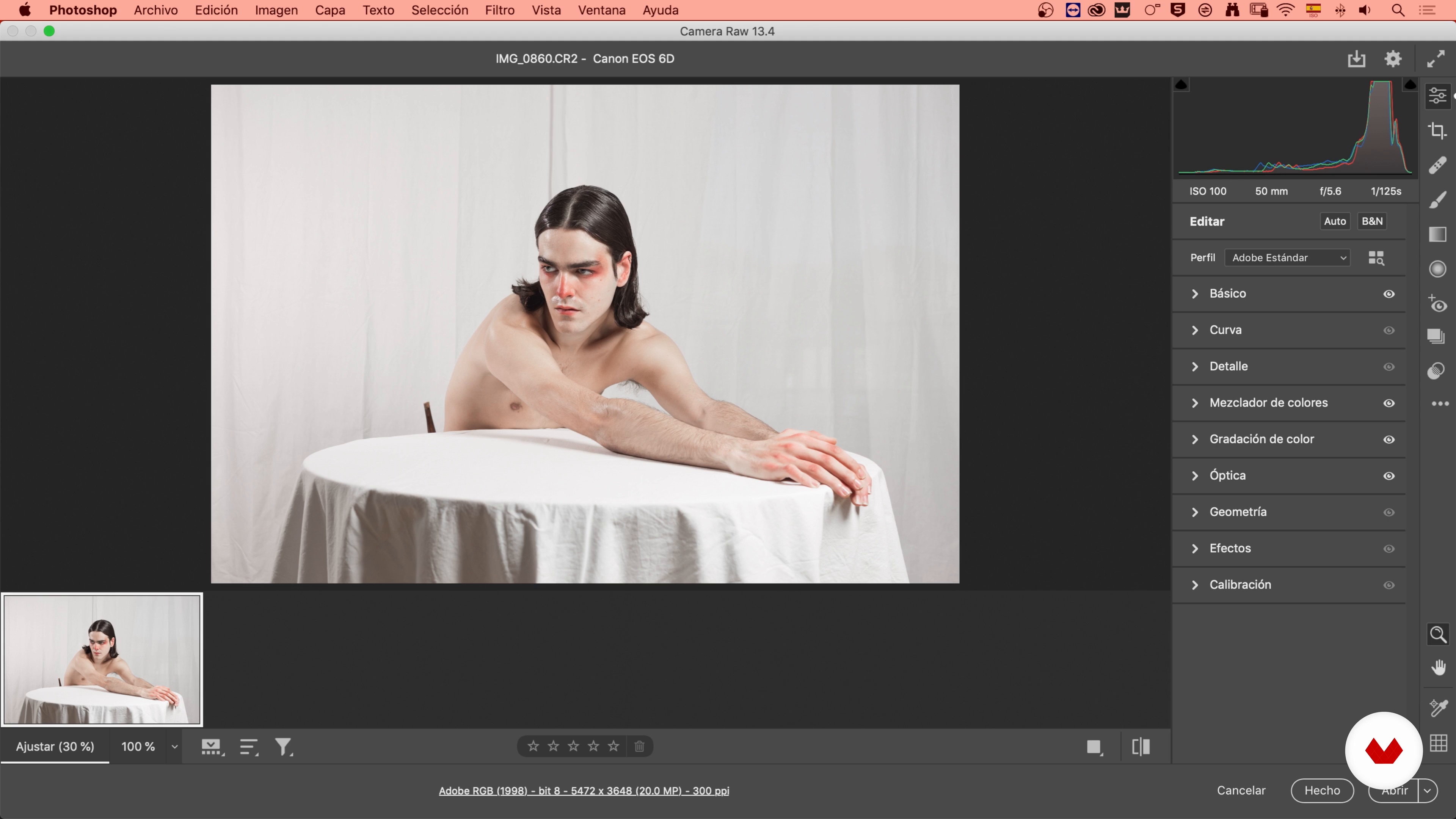Screen dimensions: 1456x819
Task: Open the zoom level dropdown arrow
Action: tap(175, 747)
